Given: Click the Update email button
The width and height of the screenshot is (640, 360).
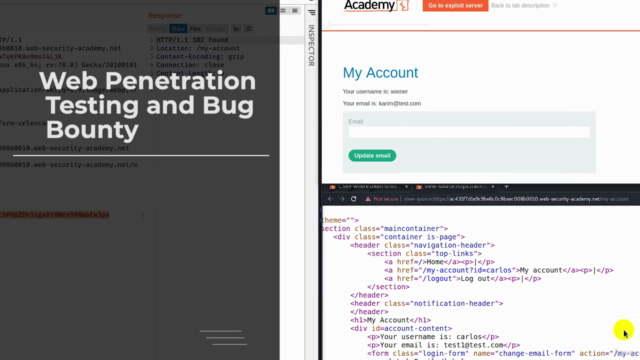Looking at the screenshot, I should (372, 156).
